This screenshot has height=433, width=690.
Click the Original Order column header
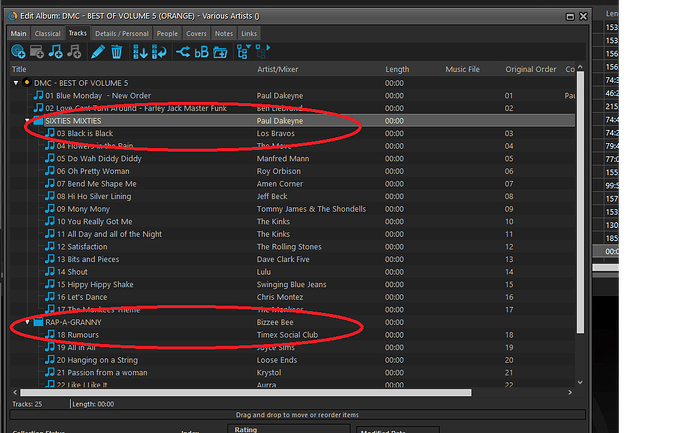click(533, 69)
